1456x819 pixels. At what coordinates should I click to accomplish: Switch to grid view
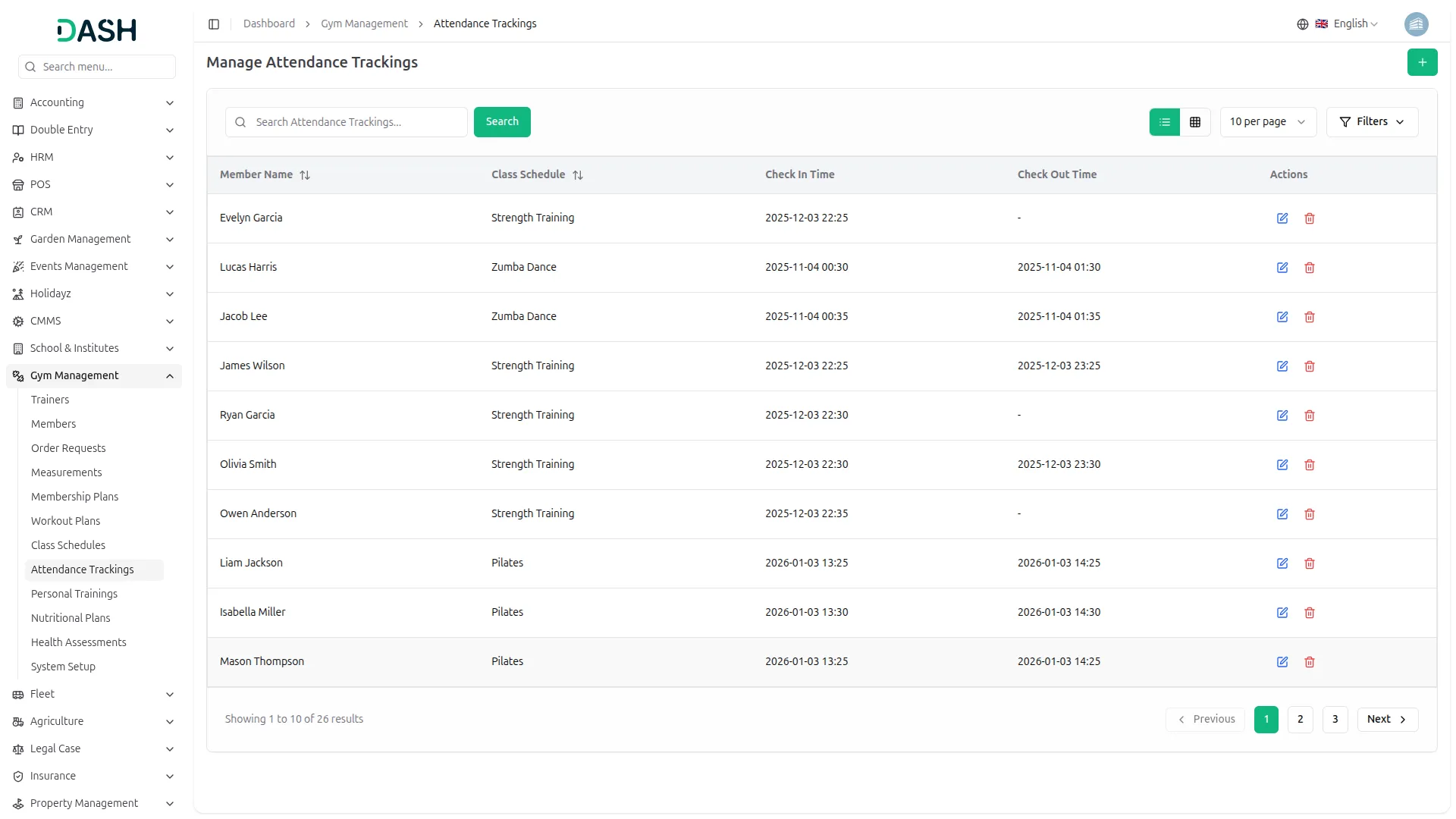point(1194,122)
